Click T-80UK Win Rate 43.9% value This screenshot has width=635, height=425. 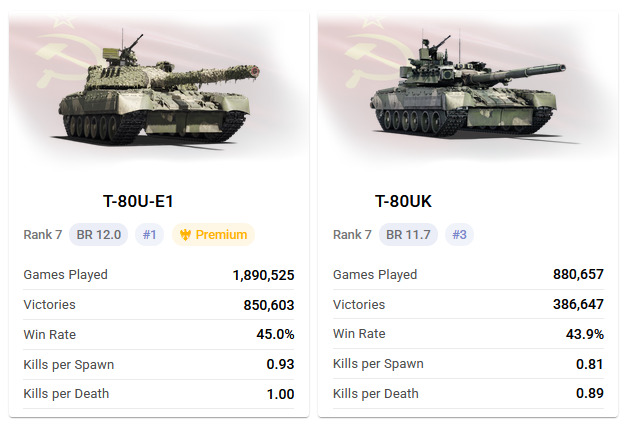coord(585,334)
